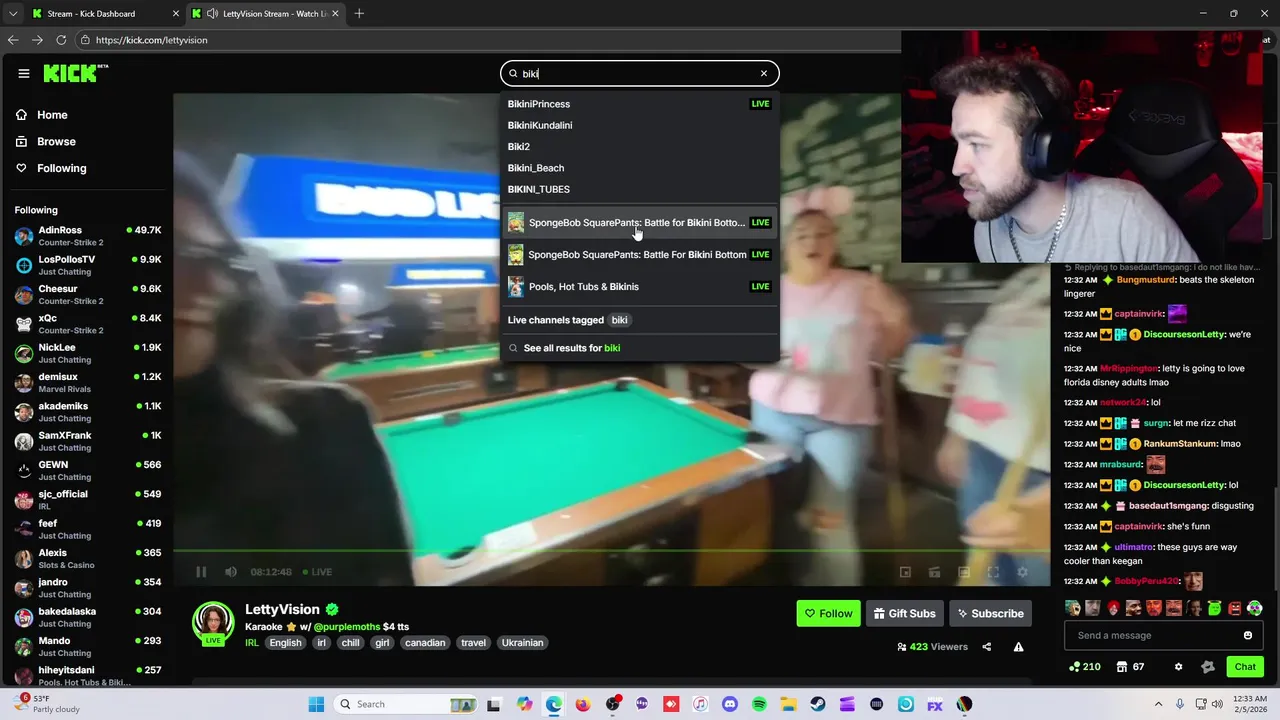Click the channel points icon showing 210
The height and width of the screenshot is (720, 1280).
(x=1085, y=667)
